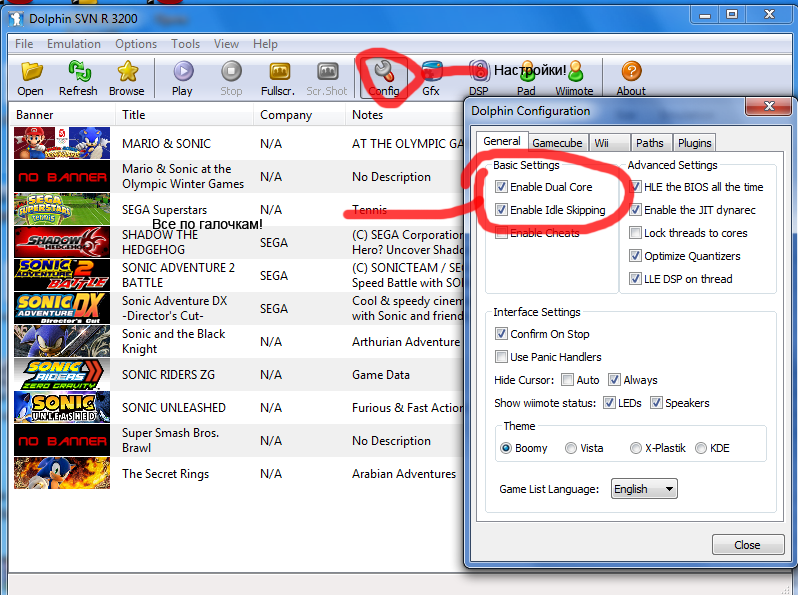
Task: Click the Stop emulation icon
Action: 231,71
